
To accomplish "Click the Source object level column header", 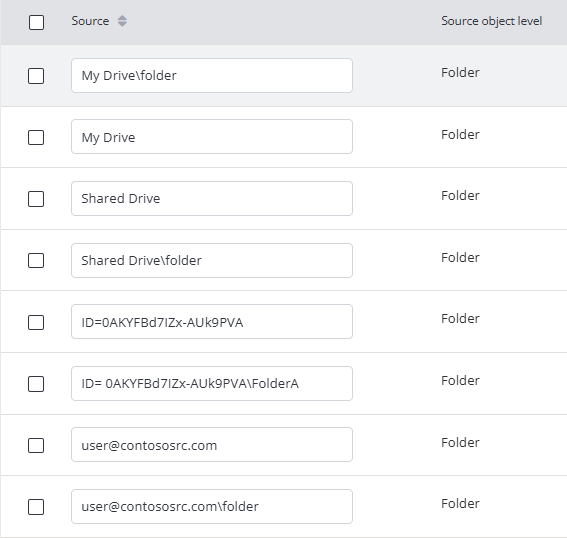I will (491, 21).
